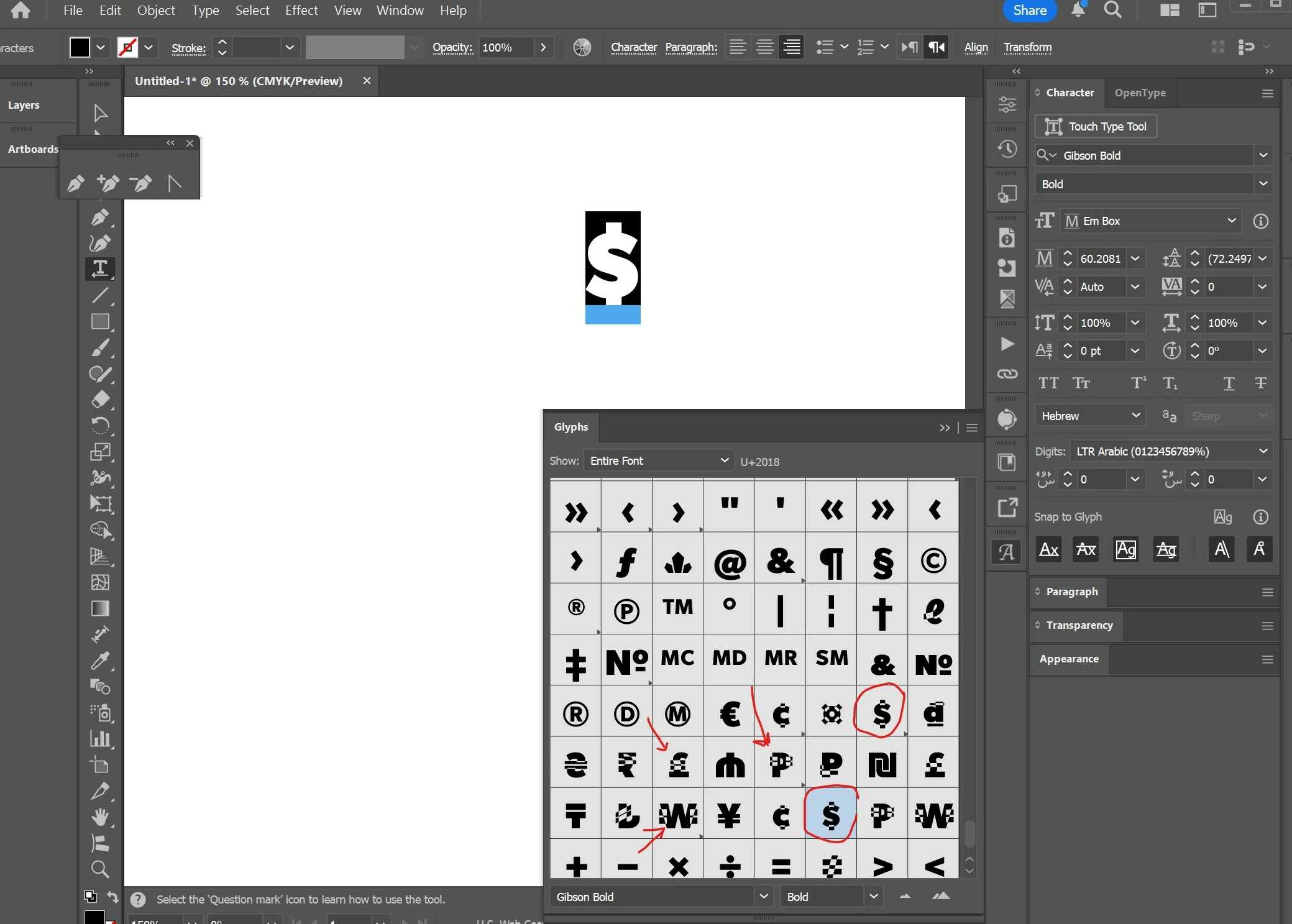Viewport: 1292px width, 924px height.
Task: Pick the Eraser tool
Action: (x=99, y=400)
